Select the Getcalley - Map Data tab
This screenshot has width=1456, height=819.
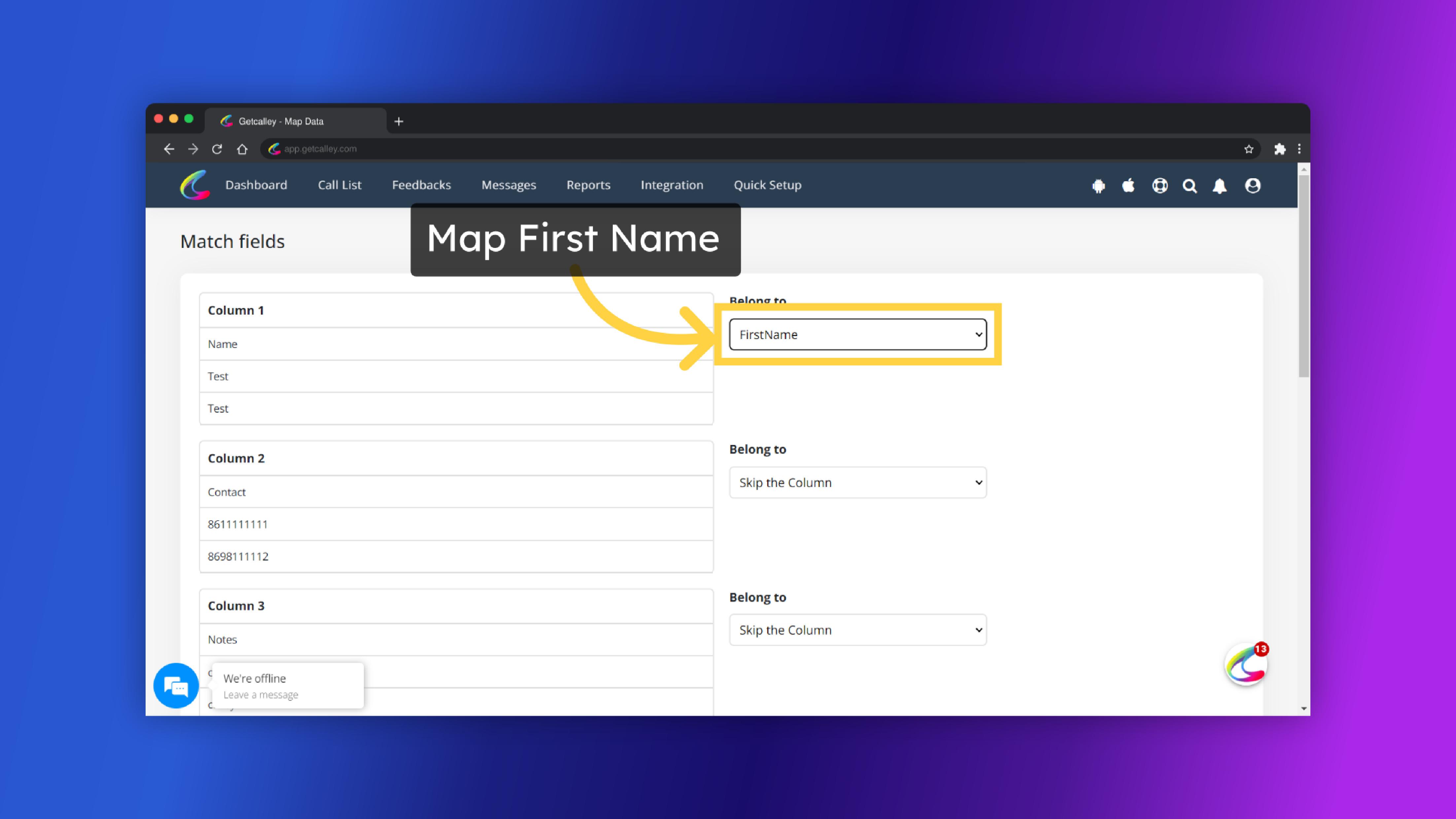(295, 121)
